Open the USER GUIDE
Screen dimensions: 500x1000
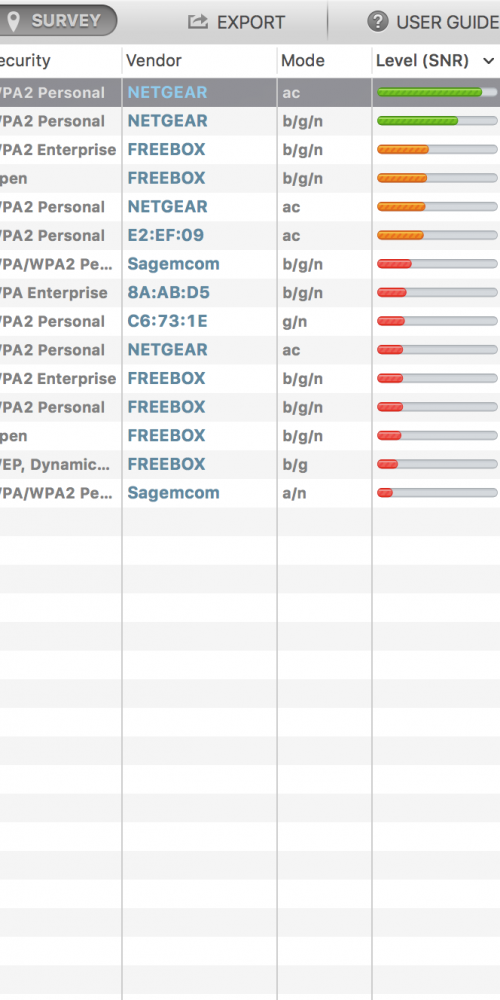coord(434,22)
